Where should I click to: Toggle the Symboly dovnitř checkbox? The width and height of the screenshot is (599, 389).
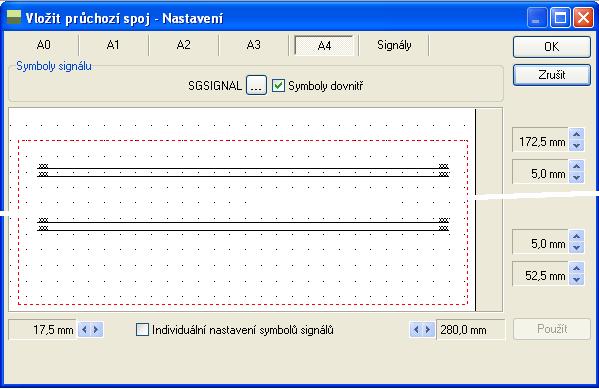(x=278, y=86)
